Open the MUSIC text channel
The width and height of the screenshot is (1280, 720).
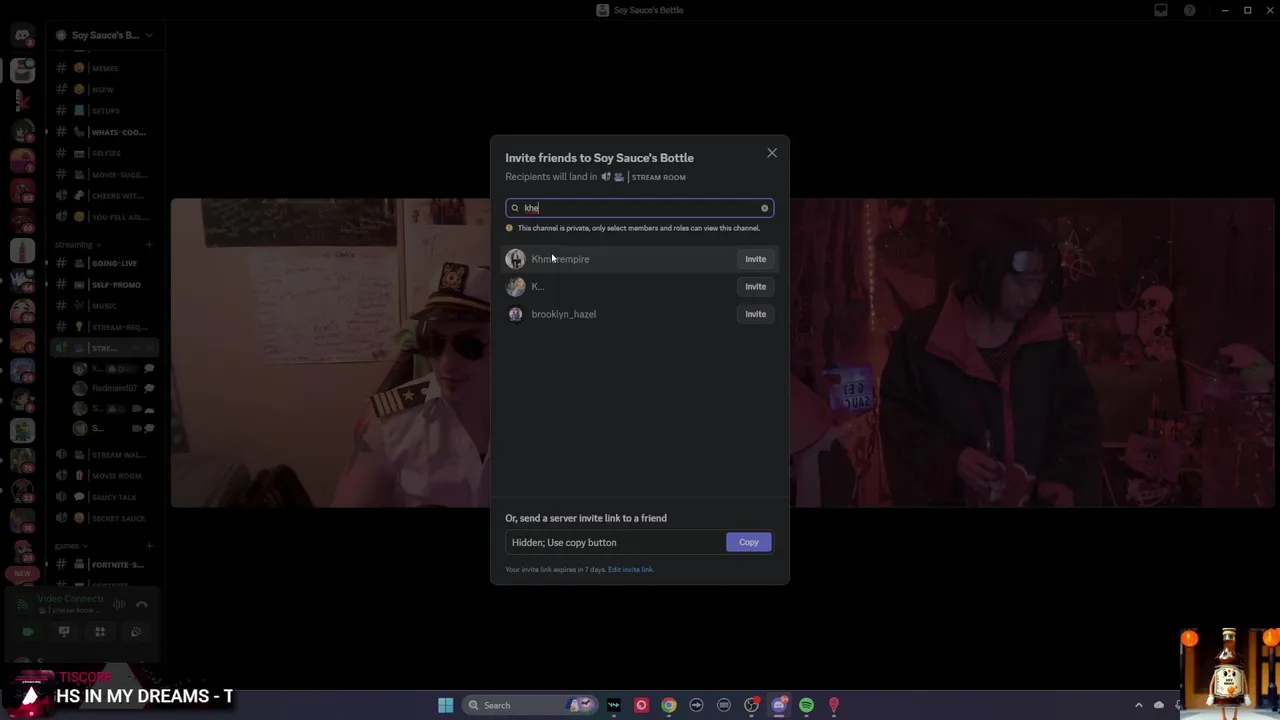(104, 305)
